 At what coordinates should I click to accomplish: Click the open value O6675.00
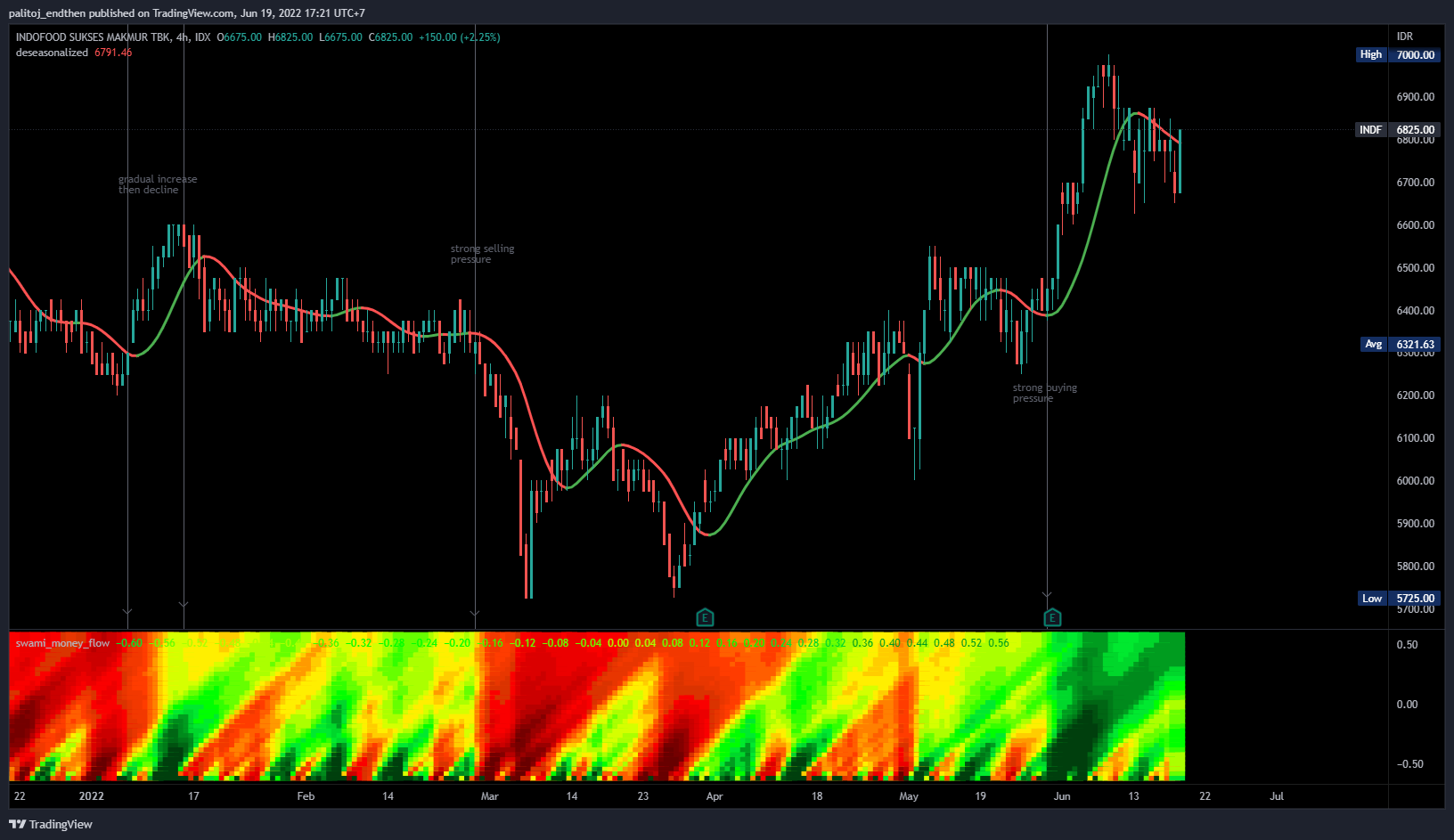[240, 37]
